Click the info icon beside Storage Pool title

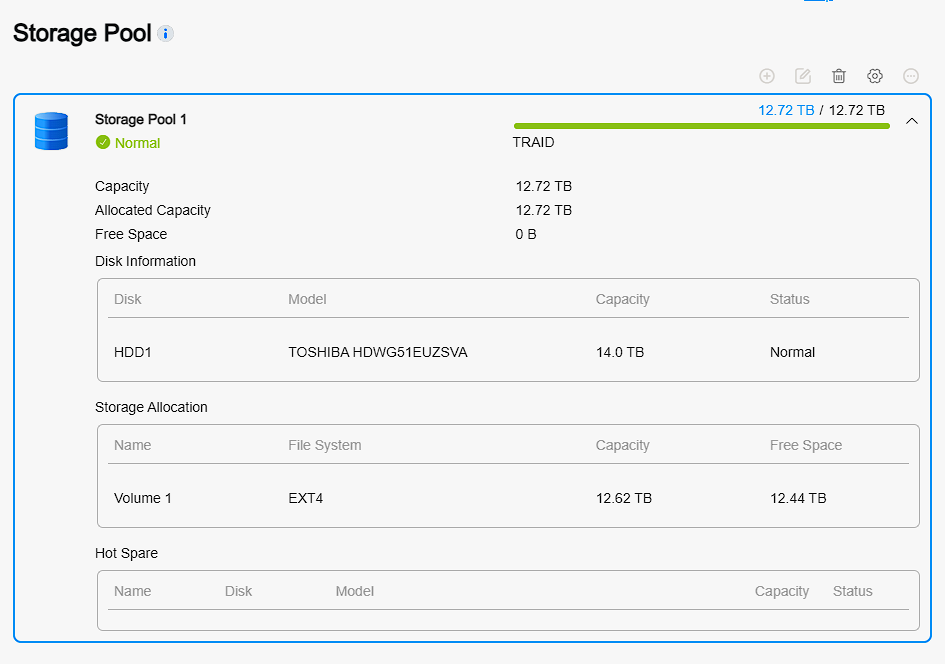tap(166, 34)
